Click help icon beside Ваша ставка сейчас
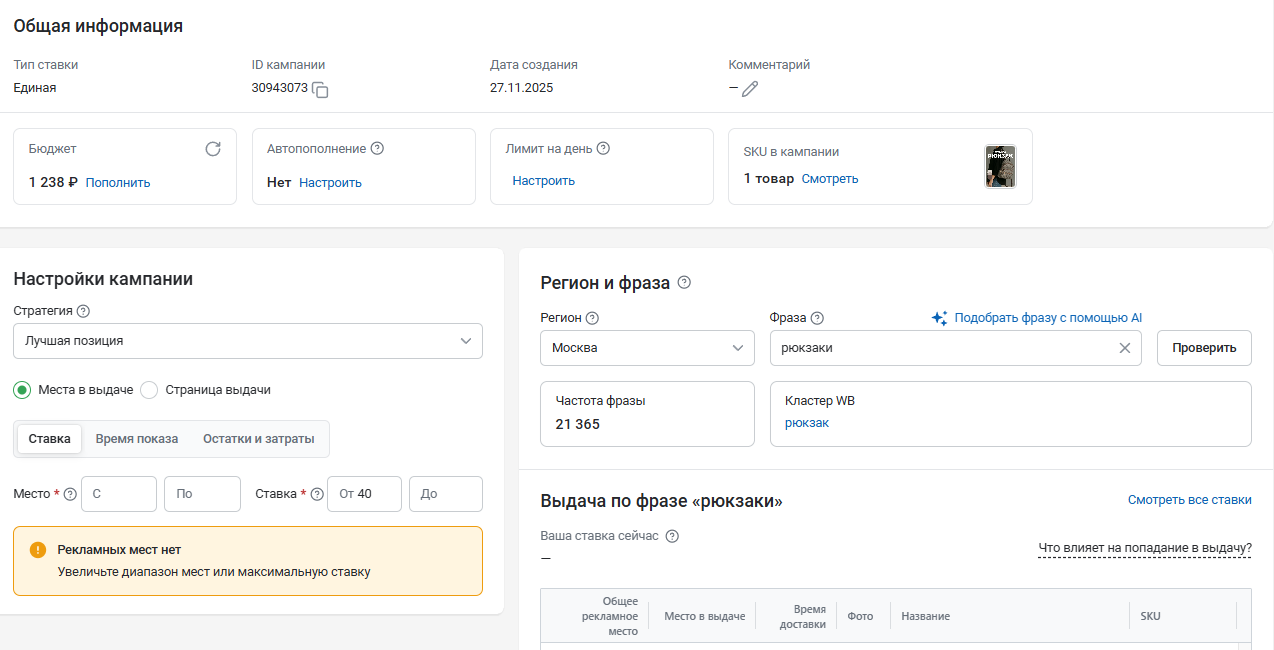 672,536
